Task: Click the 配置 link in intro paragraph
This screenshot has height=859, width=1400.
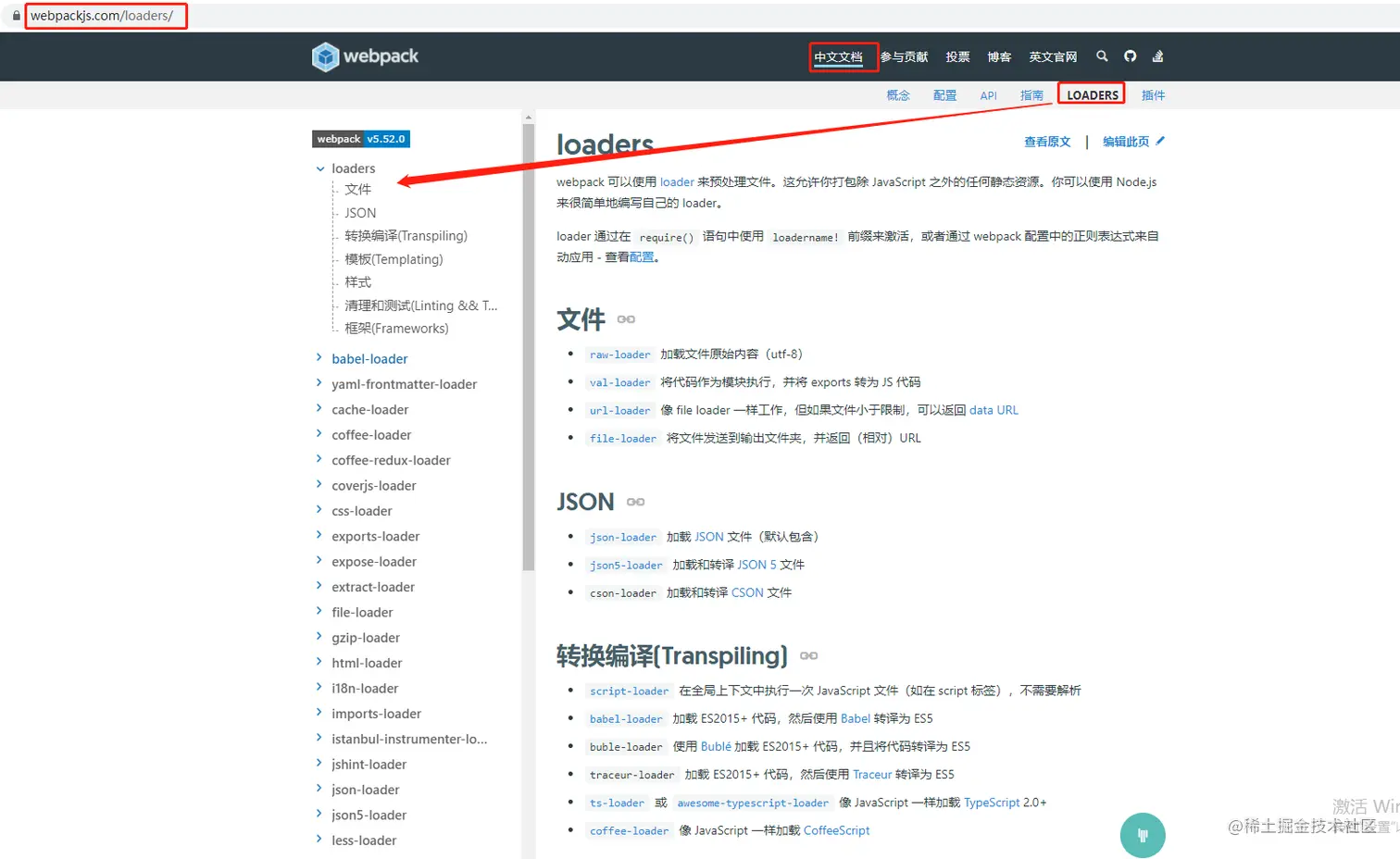Action: 642,257
